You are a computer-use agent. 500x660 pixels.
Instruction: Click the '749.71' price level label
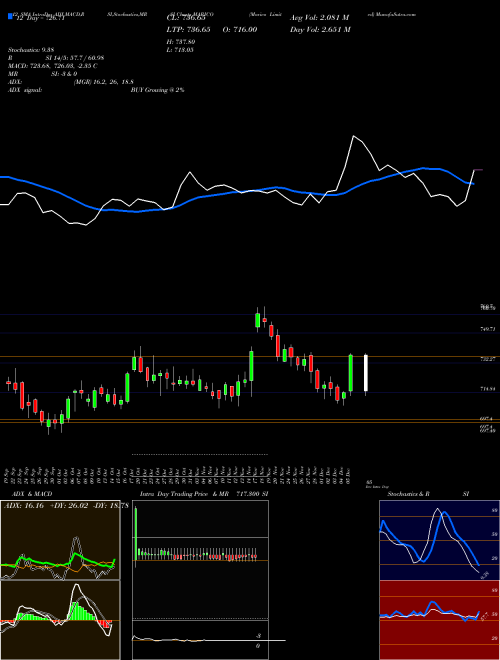pyautogui.click(x=488, y=329)
